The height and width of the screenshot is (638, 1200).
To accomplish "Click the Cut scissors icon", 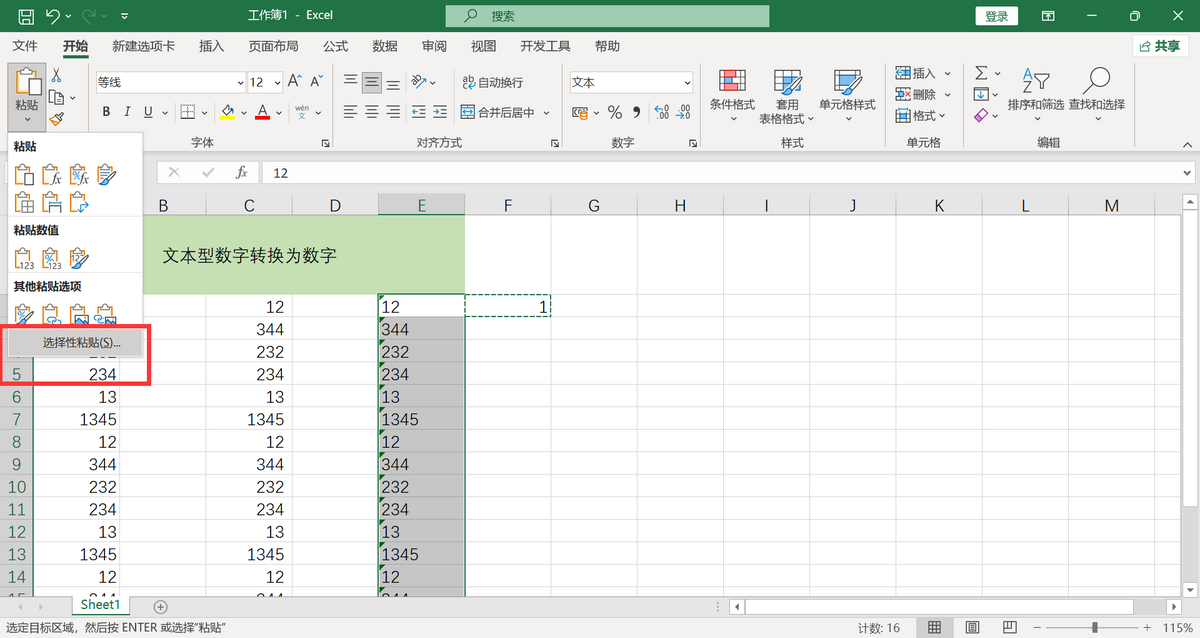I will coord(56,75).
